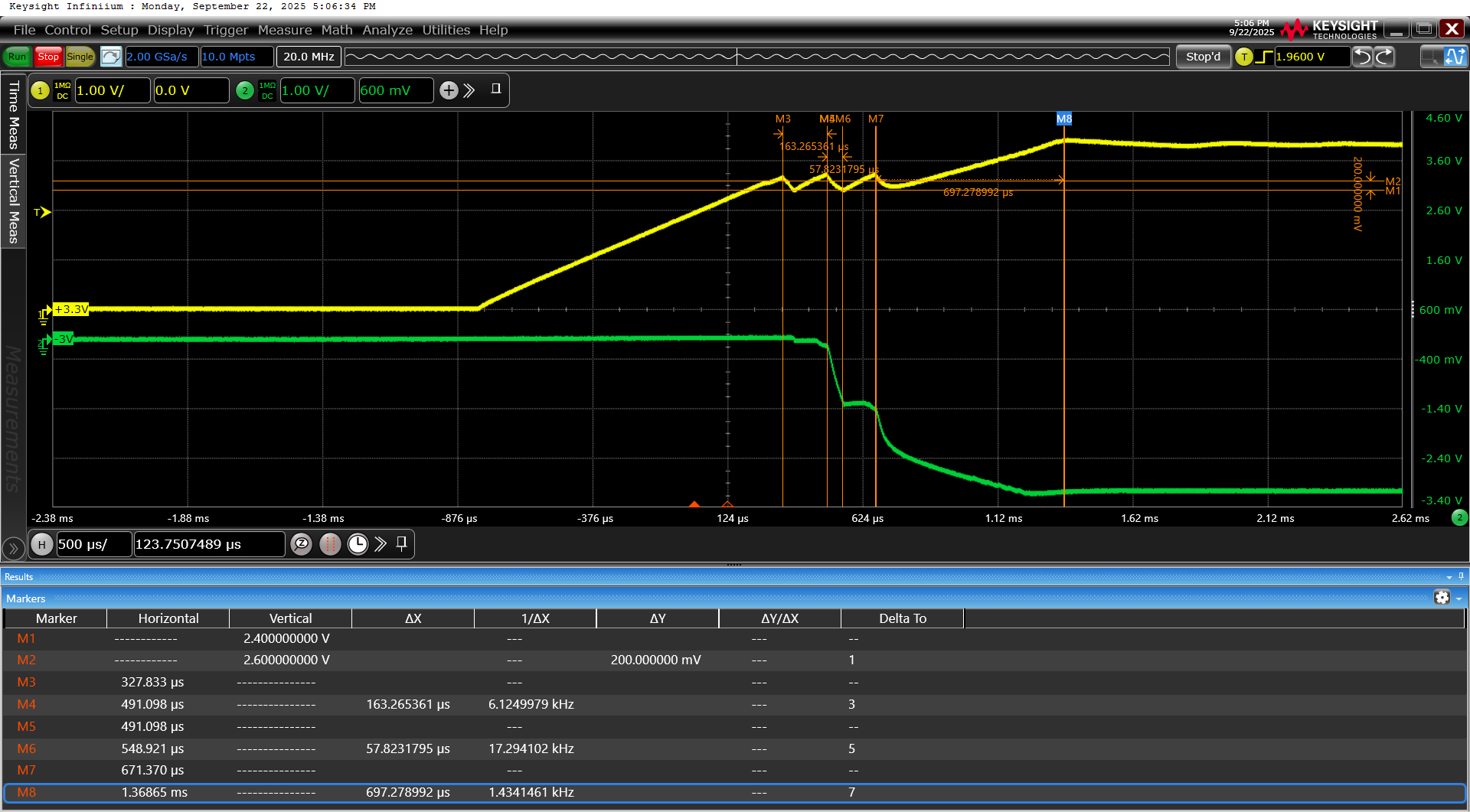Open the Setup menu
Image resolution: width=1470 pixels, height=812 pixels.
[x=119, y=30]
